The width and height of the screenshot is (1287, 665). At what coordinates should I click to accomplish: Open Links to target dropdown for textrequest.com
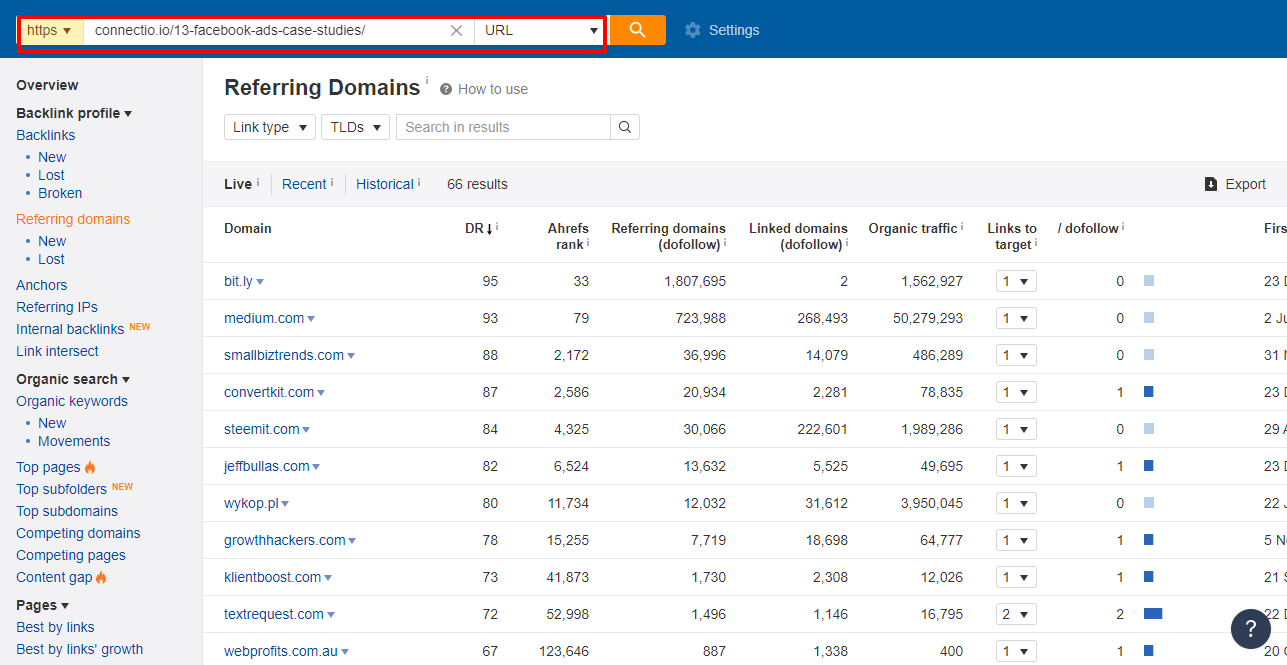[1016, 614]
